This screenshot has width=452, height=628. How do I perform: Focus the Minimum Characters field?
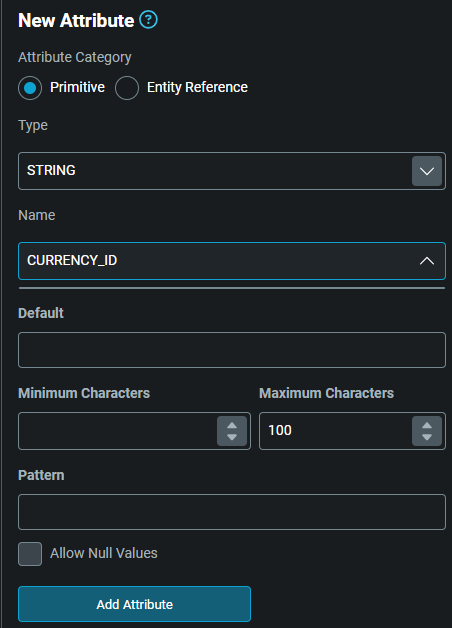click(x=117, y=431)
